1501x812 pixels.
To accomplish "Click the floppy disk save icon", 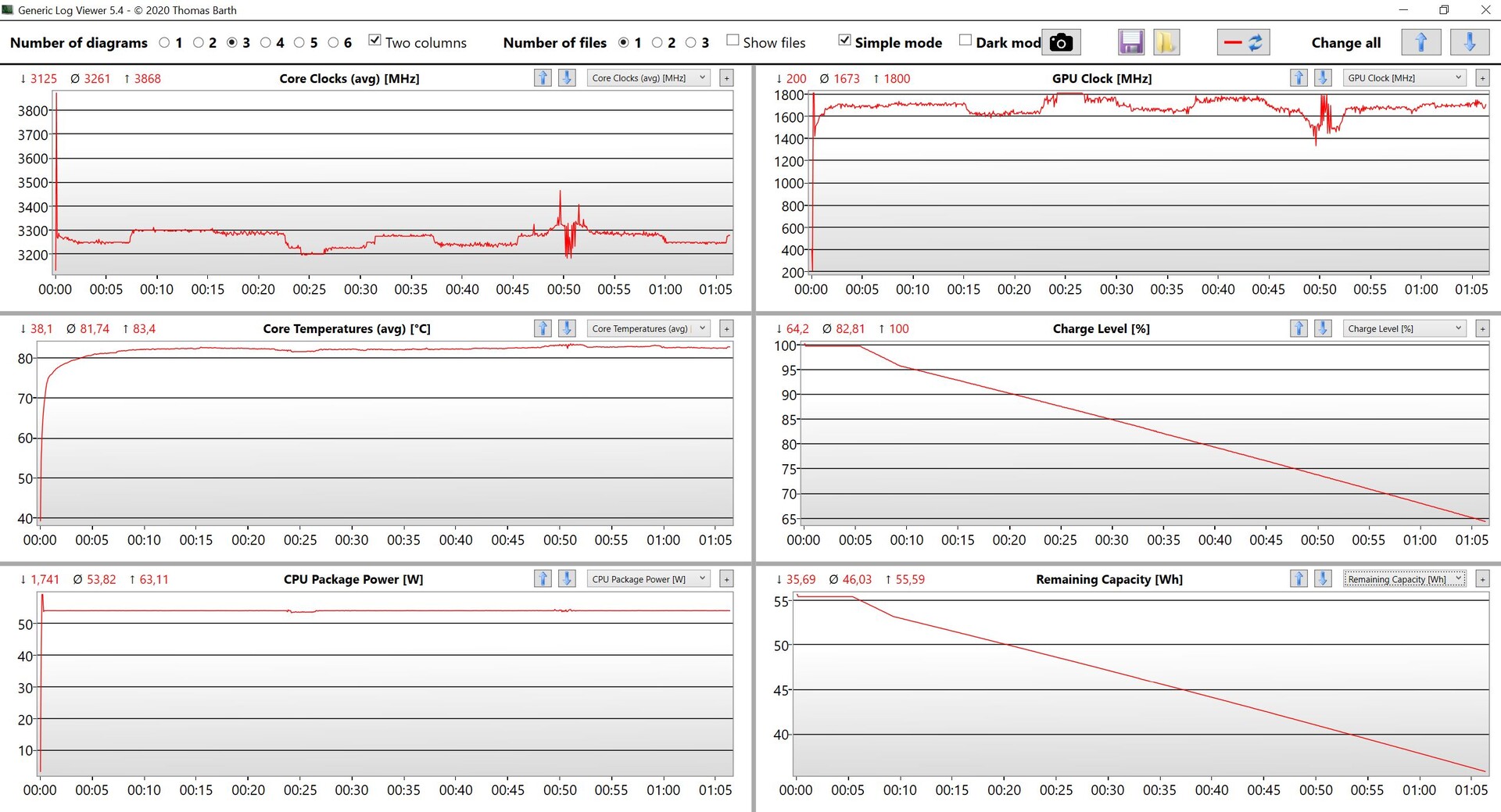I will [1130, 42].
